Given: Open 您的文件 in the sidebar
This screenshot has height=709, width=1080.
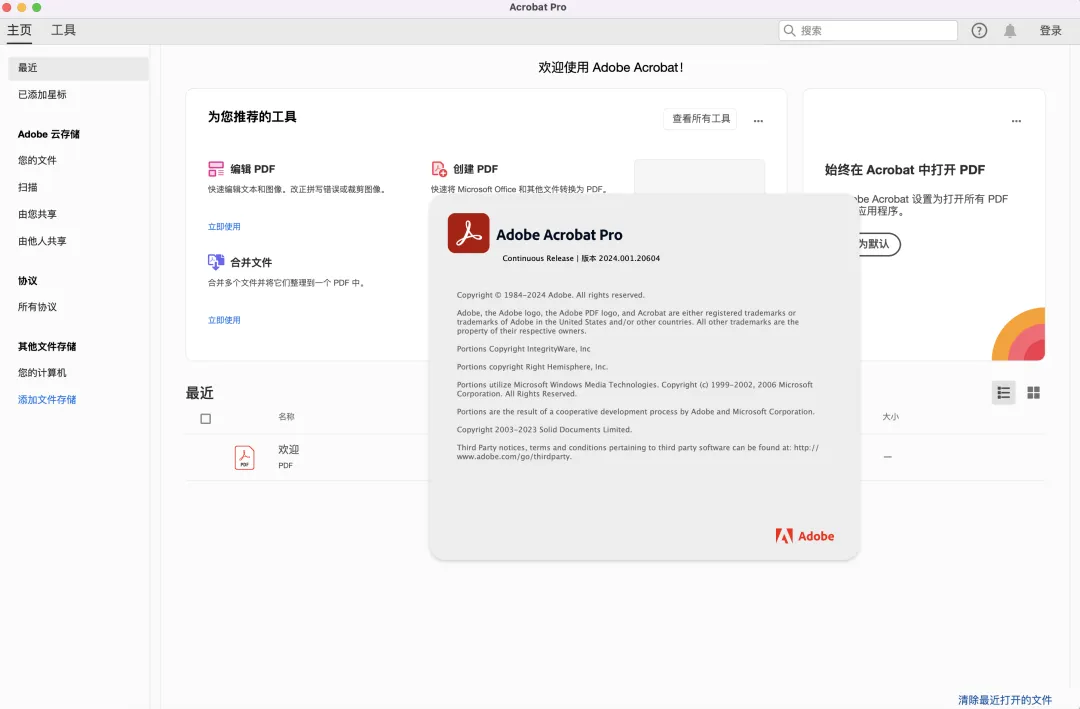Looking at the screenshot, I should pyautogui.click(x=37, y=160).
